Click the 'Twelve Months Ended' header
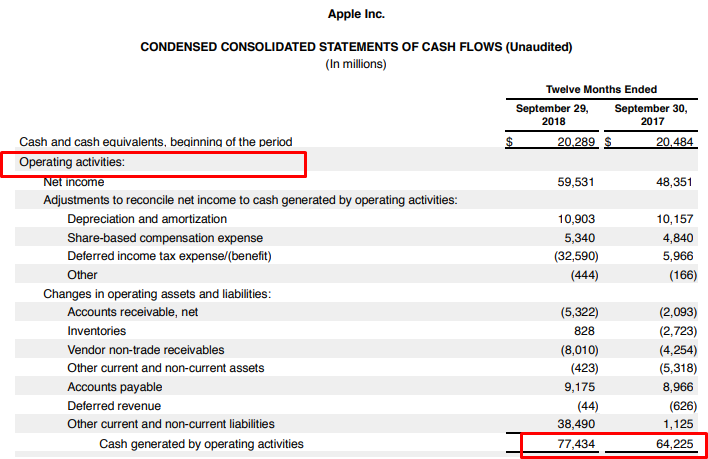 pyautogui.click(x=601, y=89)
